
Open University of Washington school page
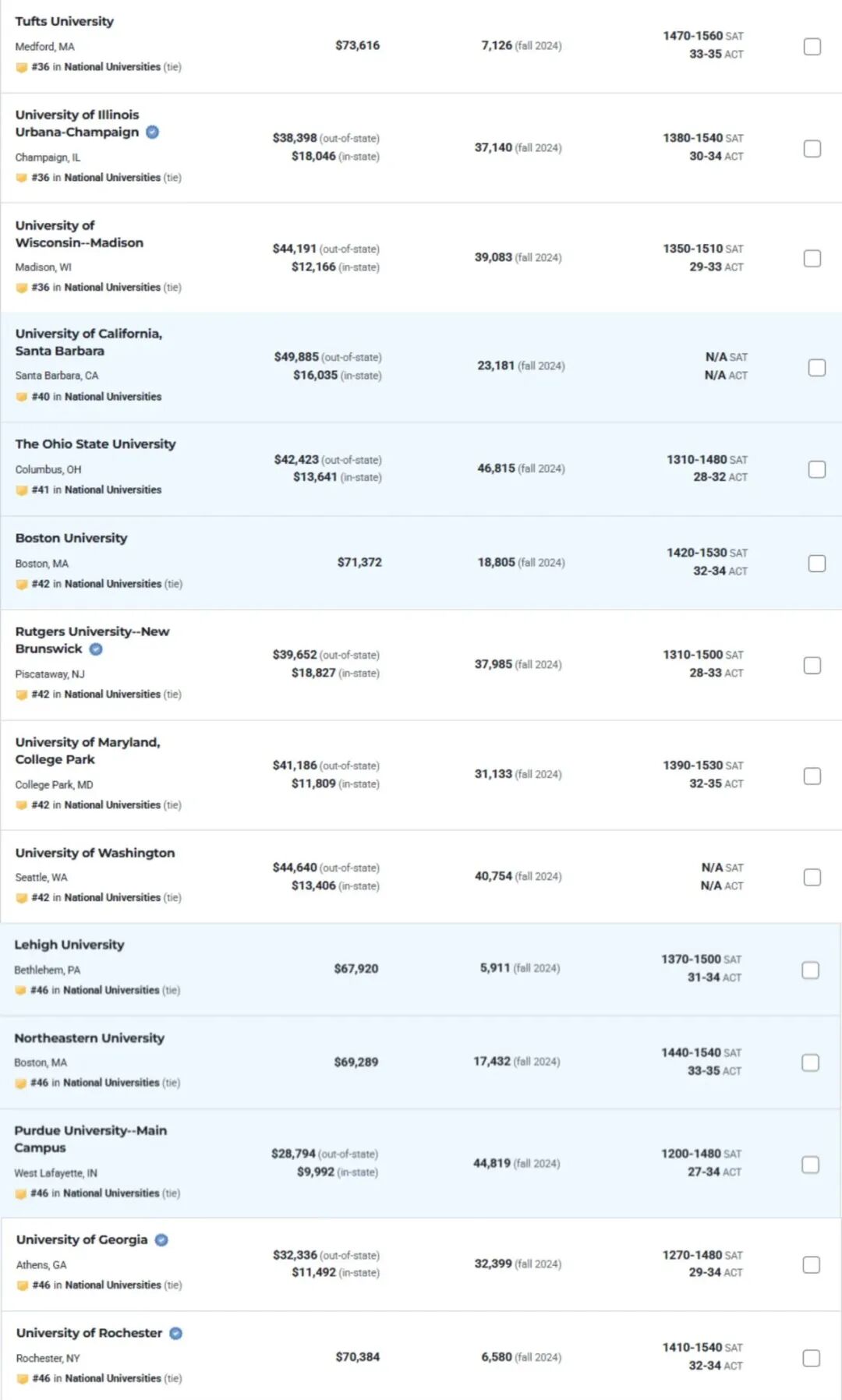point(95,854)
